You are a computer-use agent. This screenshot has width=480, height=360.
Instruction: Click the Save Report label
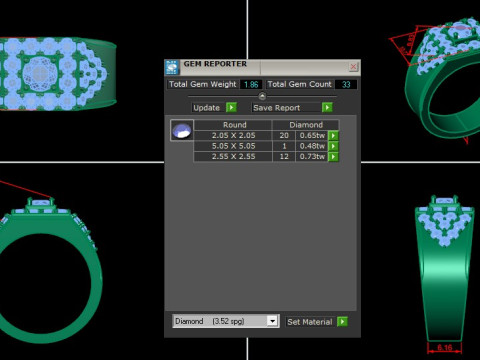277,108
